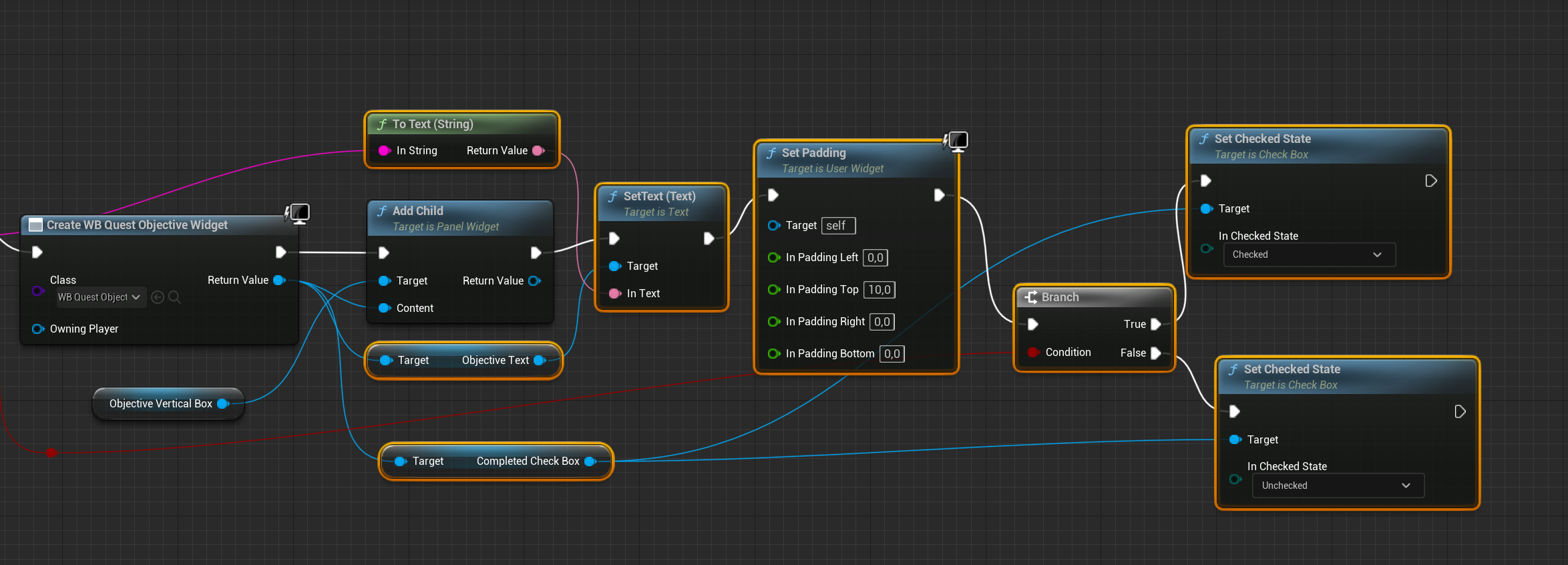This screenshot has width=1568, height=565.
Task: Click the exec output pin on Add Child
Action: [536, 252]
